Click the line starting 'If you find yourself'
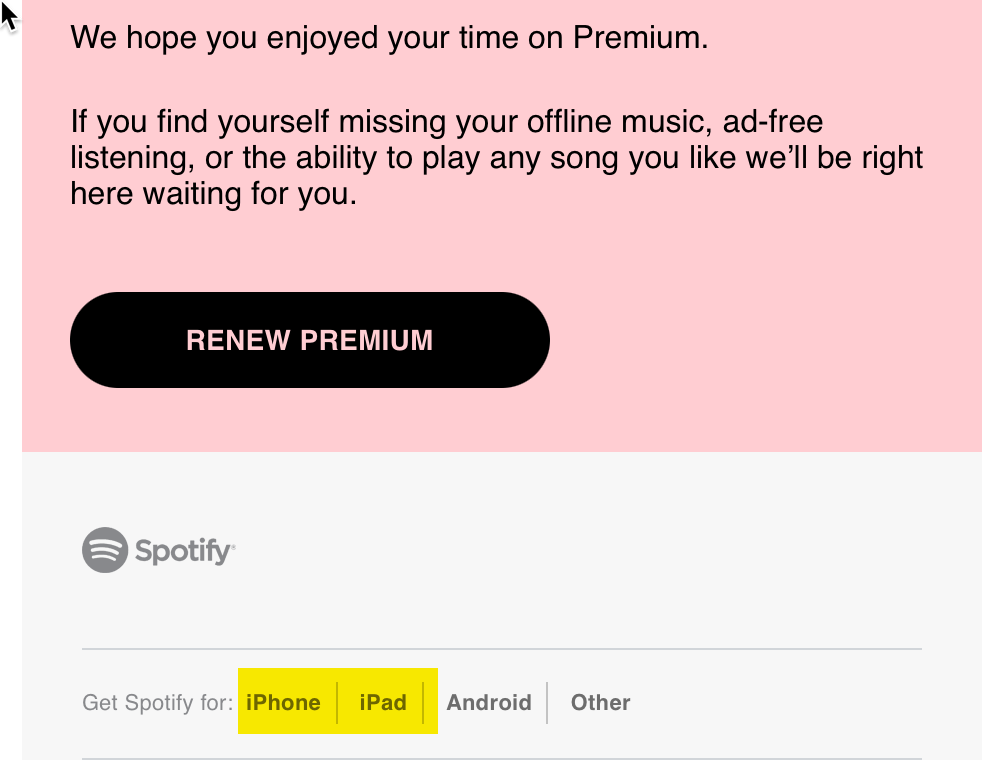 [x=447, y=121]
